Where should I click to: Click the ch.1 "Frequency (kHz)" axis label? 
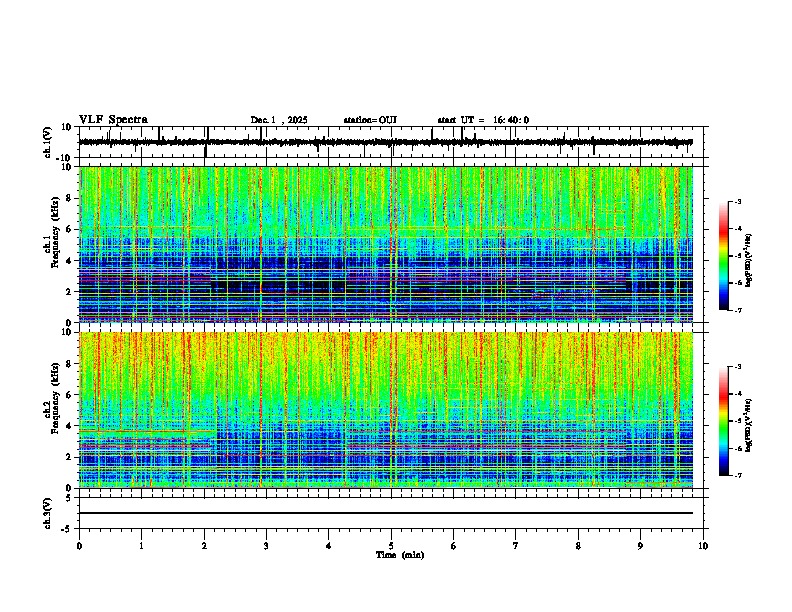[x=55, y=232]
